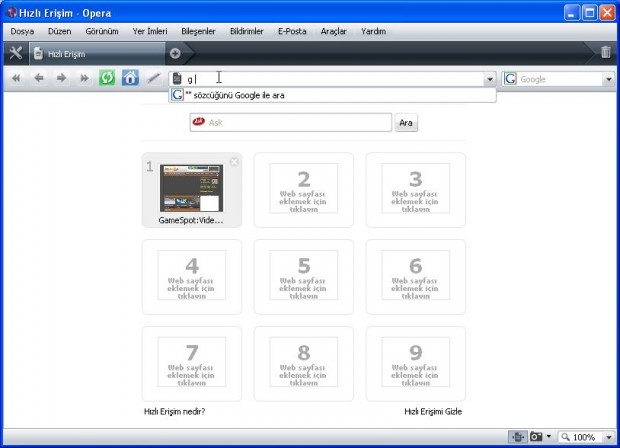The width and height of the screenshot is (620, 448).
Task: Go forward with the Forward arrow
Action: (61, 78)
